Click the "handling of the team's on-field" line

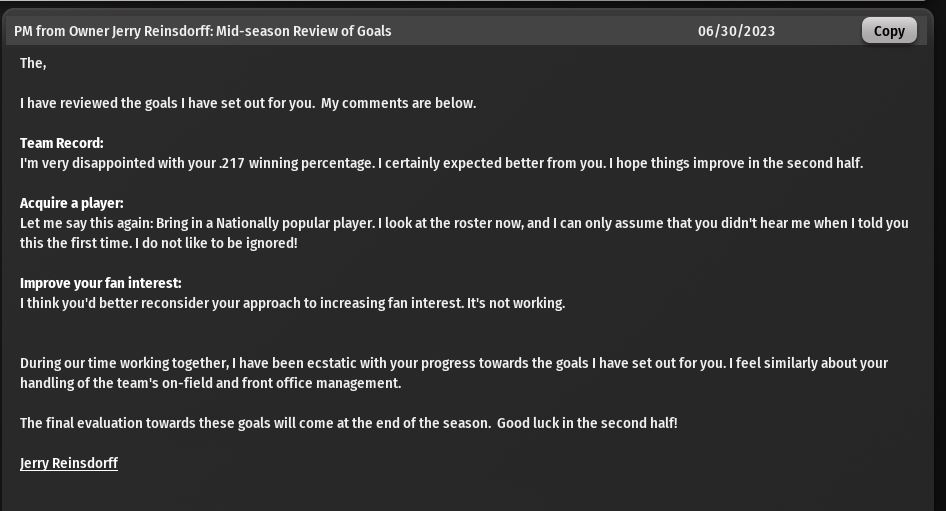pos(211,383)
